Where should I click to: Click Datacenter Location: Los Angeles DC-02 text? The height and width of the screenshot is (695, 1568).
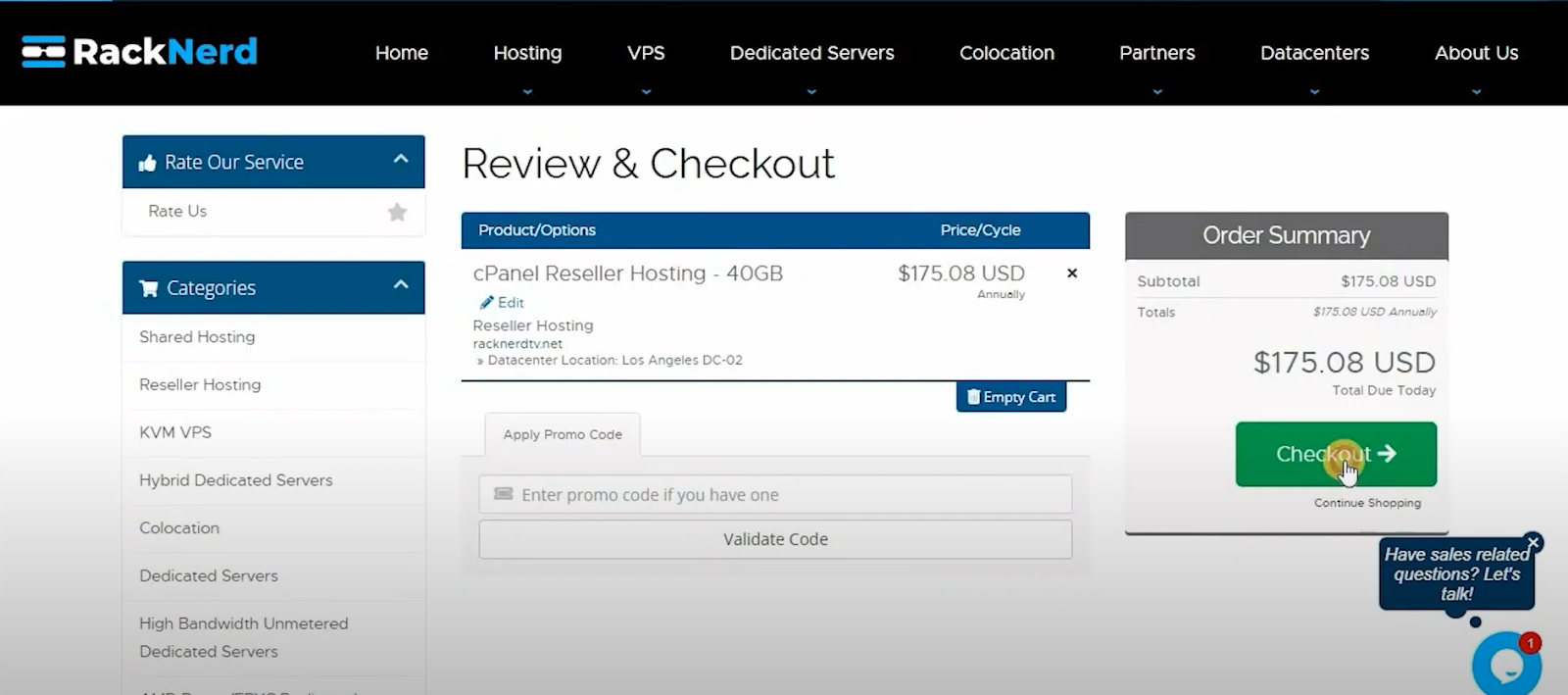[614, 361]
